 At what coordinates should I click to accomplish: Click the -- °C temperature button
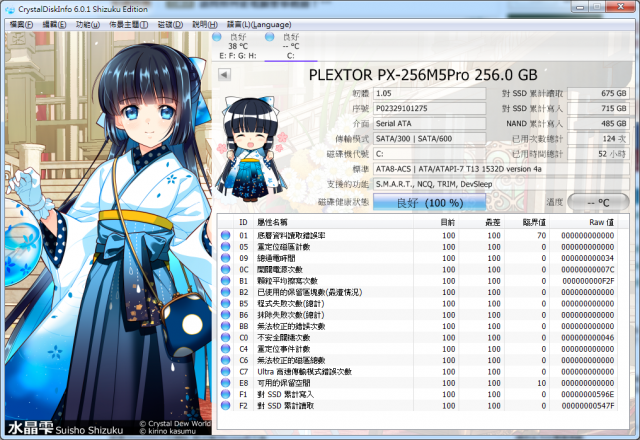[598, 202]
